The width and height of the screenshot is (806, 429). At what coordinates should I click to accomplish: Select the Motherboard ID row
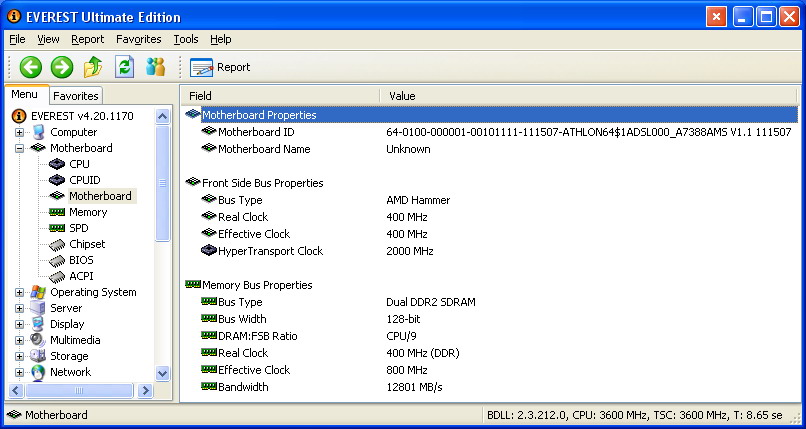pyautogui.click(x=491, y=133)
